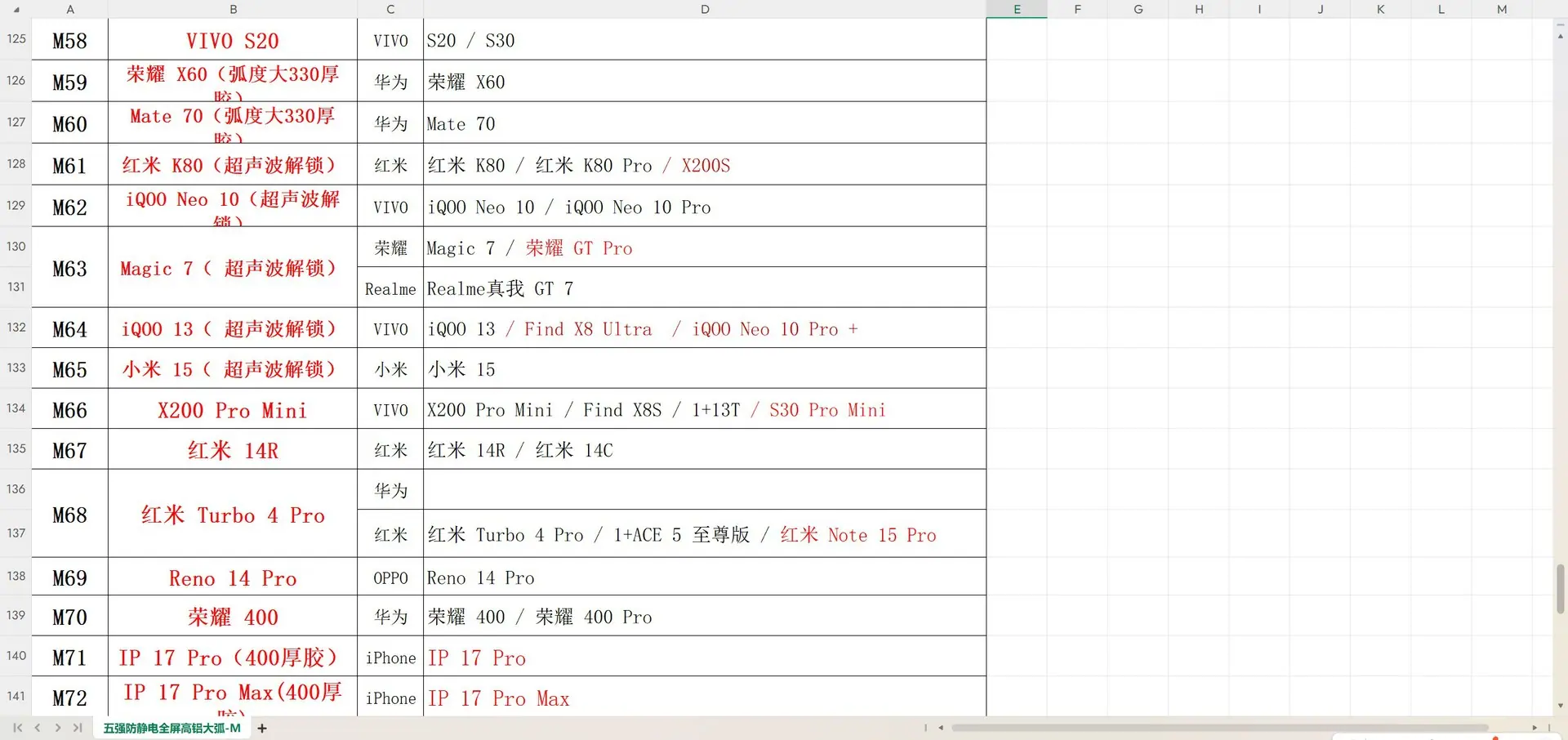Go to first sheet navigation arrow
The height and width of the screenshot is (740, 1568).
coord(18,728)
